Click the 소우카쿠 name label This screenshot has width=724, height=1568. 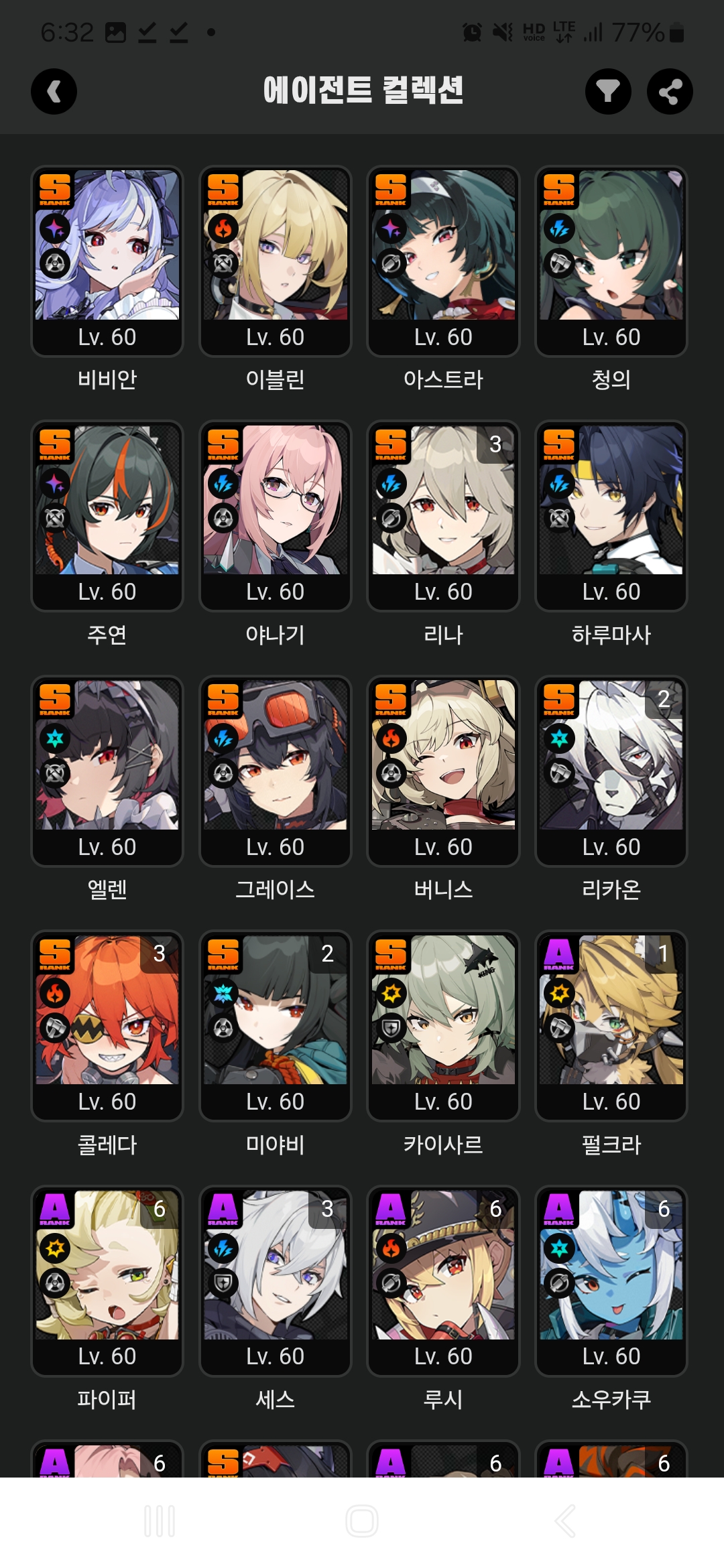(611, 1399)
